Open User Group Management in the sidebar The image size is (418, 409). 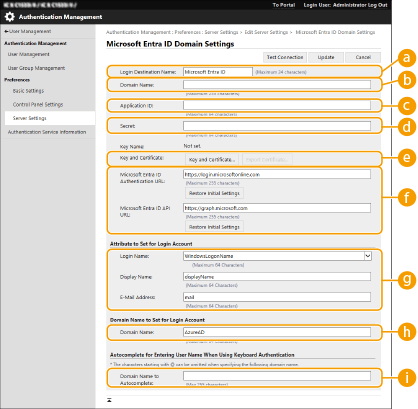coord(36,68)
